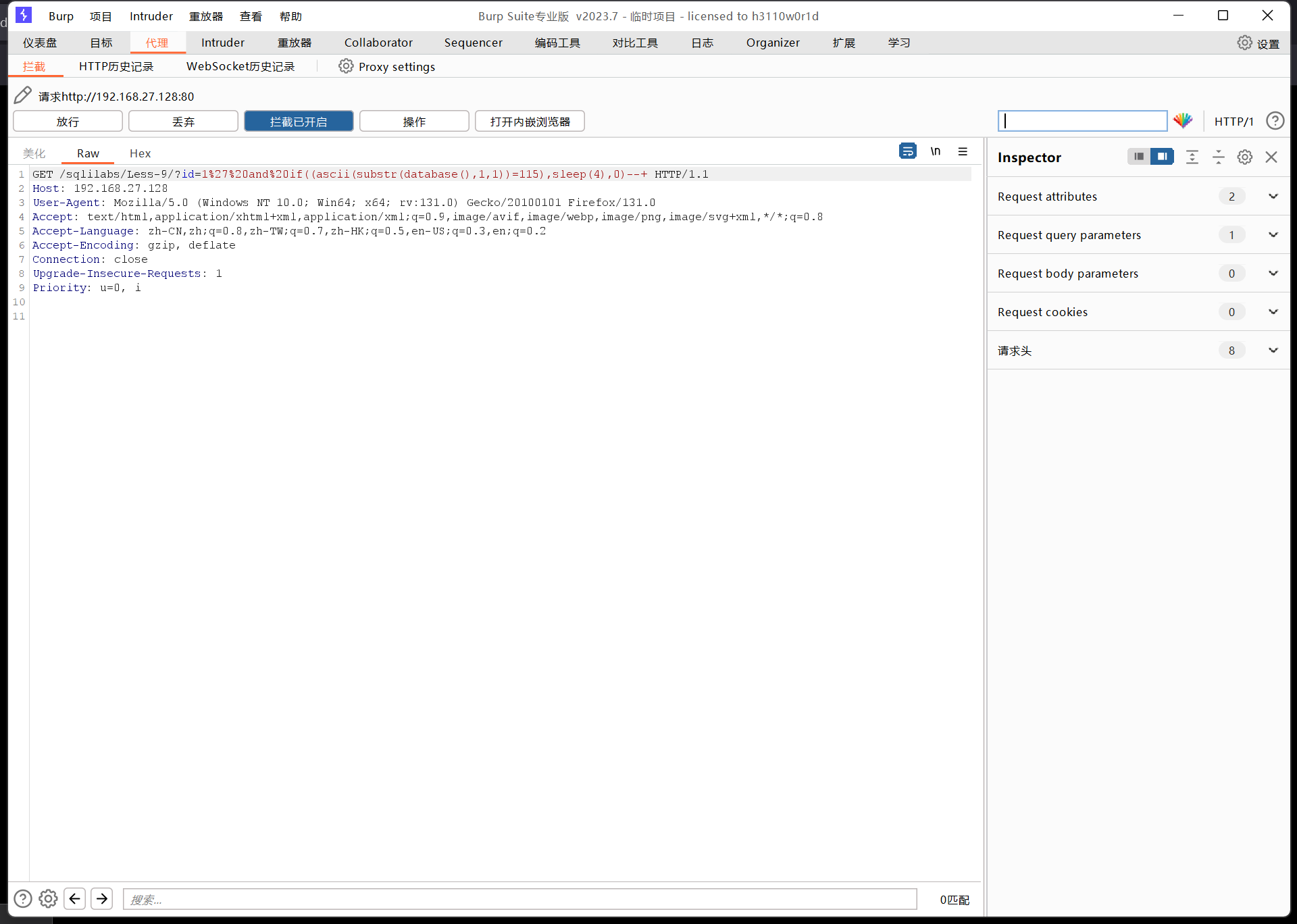Switch Inspector to side layout icon
This screenshot has height=924, width=1297.
(x=1162, y=157)
